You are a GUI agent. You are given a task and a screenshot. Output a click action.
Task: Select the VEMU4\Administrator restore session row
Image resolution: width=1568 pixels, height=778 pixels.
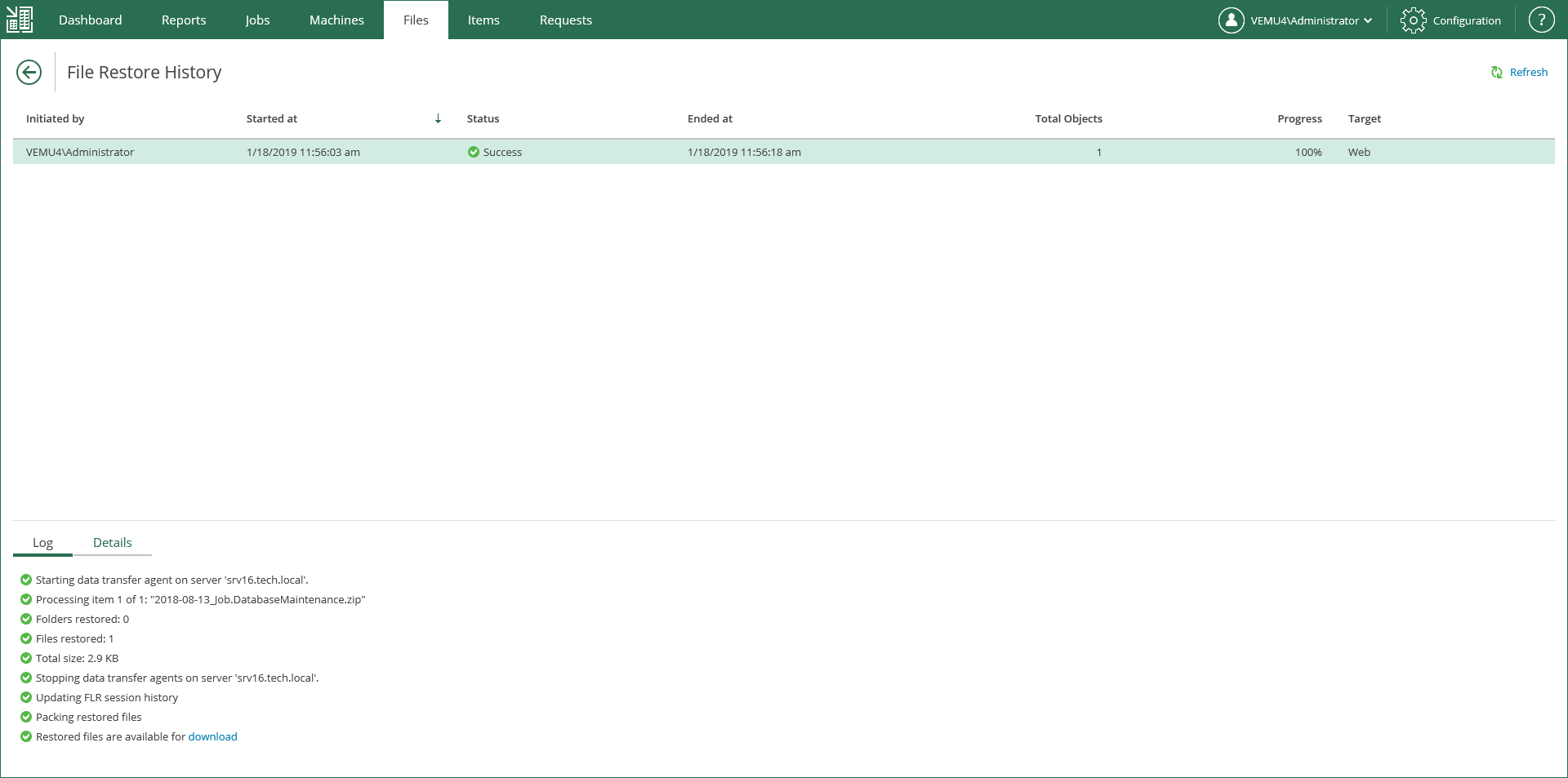(x=784, y=152)
